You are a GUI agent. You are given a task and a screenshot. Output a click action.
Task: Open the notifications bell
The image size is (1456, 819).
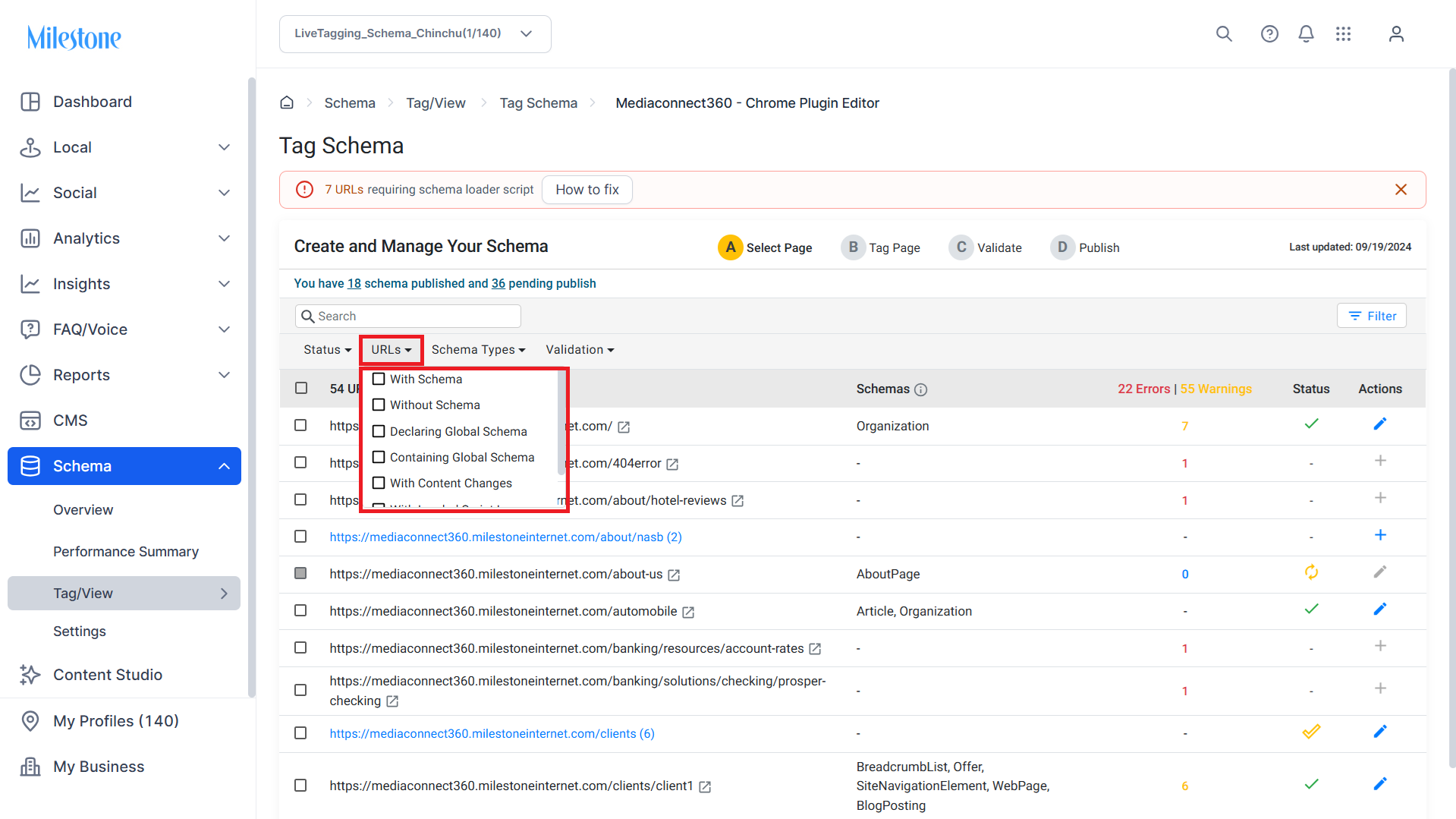[x=1306, y=34]
